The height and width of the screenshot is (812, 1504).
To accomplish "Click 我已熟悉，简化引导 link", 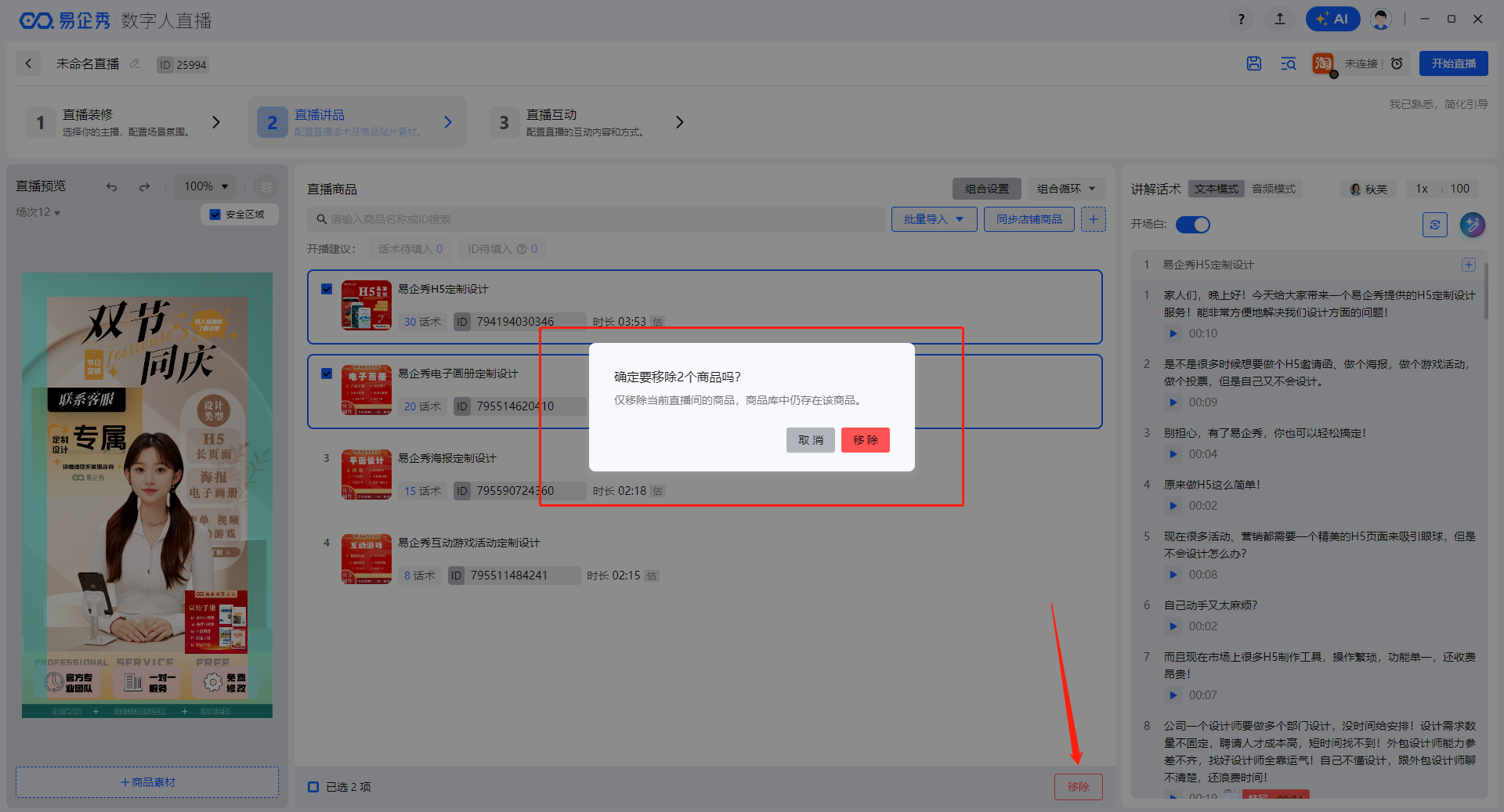I will tap(1438, 104).
